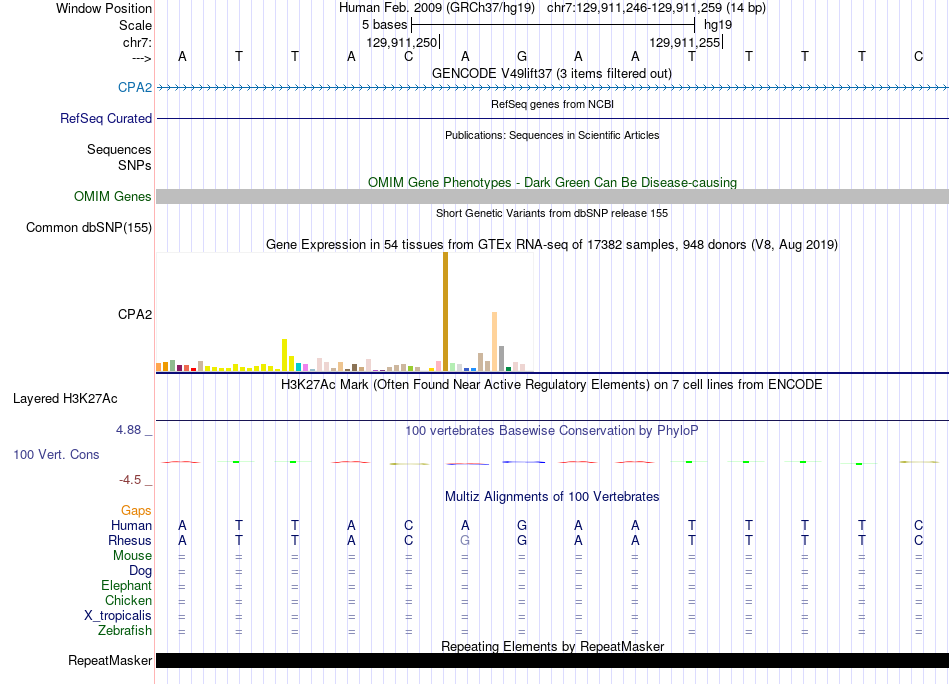Click the 'RefSeq genes from NCBI' title
Screen dimensions: 950x684
(552, 104)
